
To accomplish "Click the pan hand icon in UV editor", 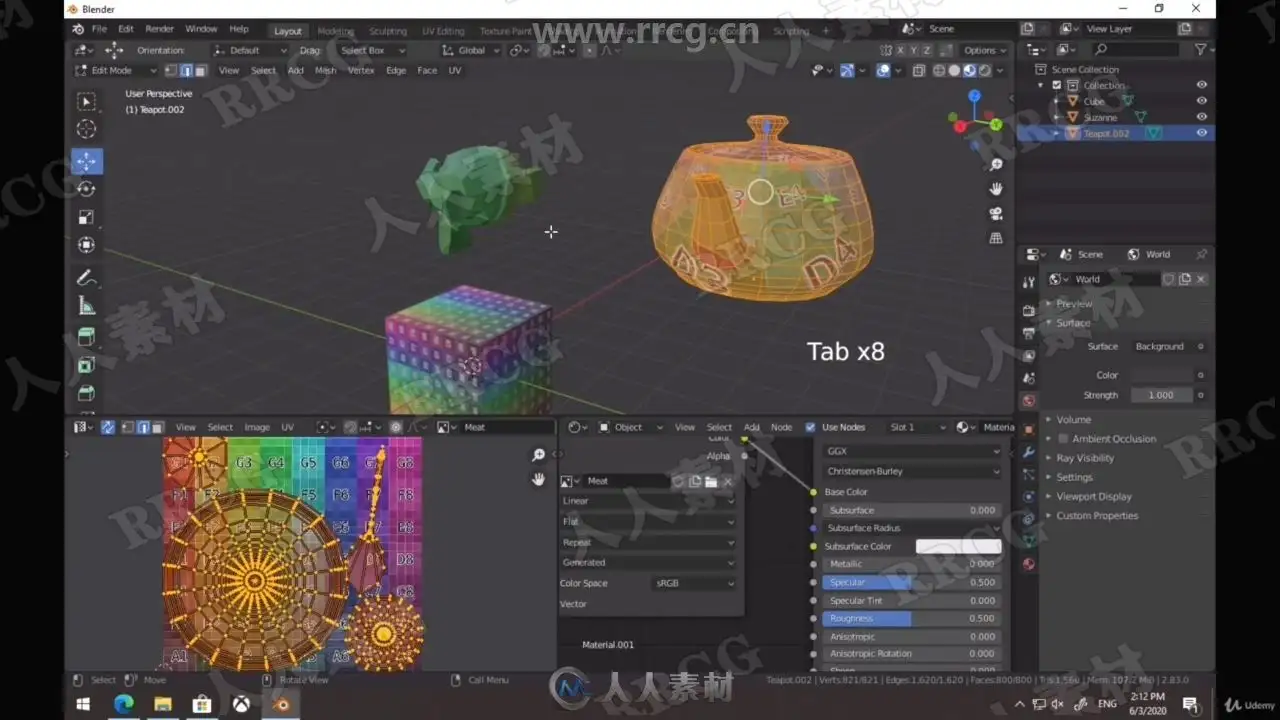I will point(539,479).
